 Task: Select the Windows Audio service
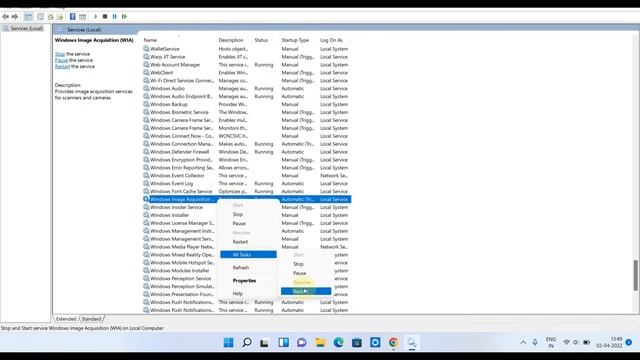(247, 89)
